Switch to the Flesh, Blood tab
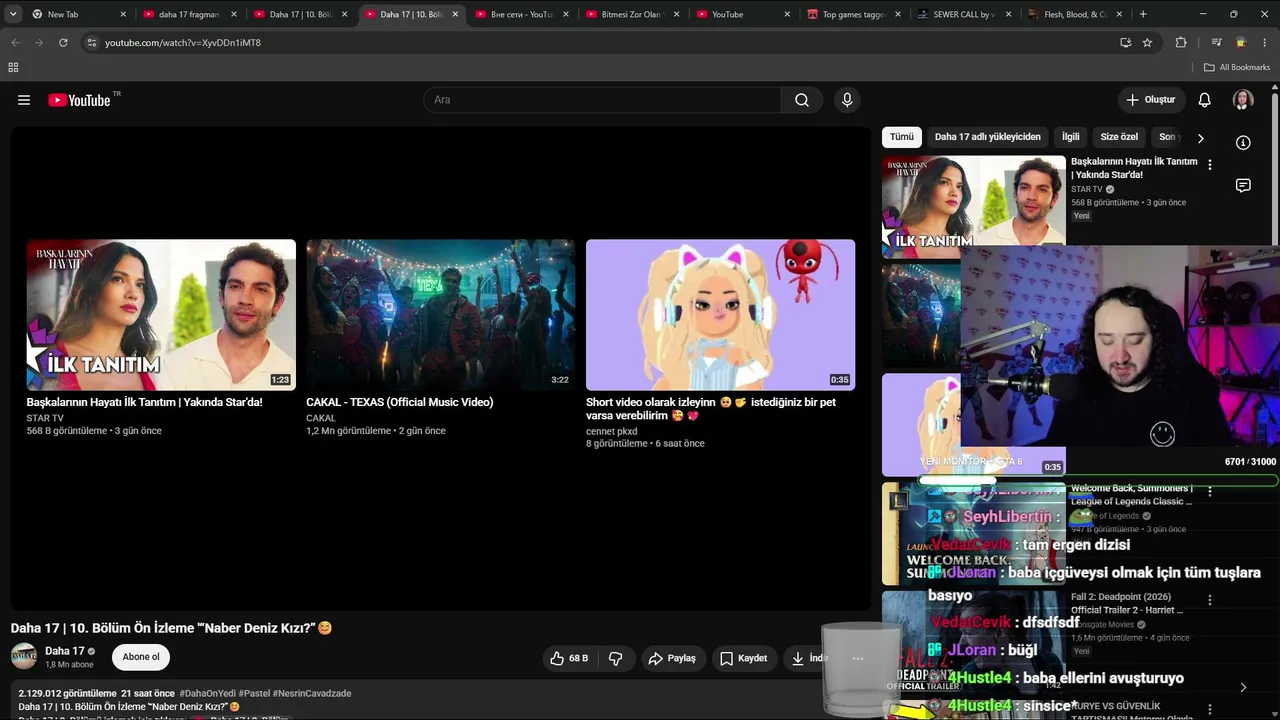The height and width of the screenshot is (720, 1280). pos(1075,15)
